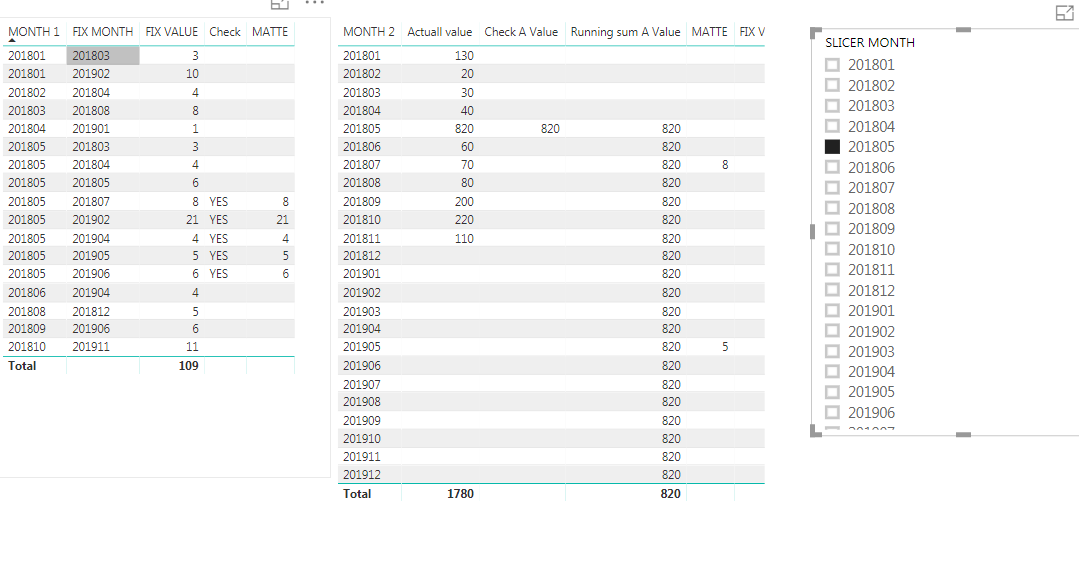Check the 201810 slicer checkbox
Screen dimensions: 1079x571
pyautogui.click(x=832, y=249)
